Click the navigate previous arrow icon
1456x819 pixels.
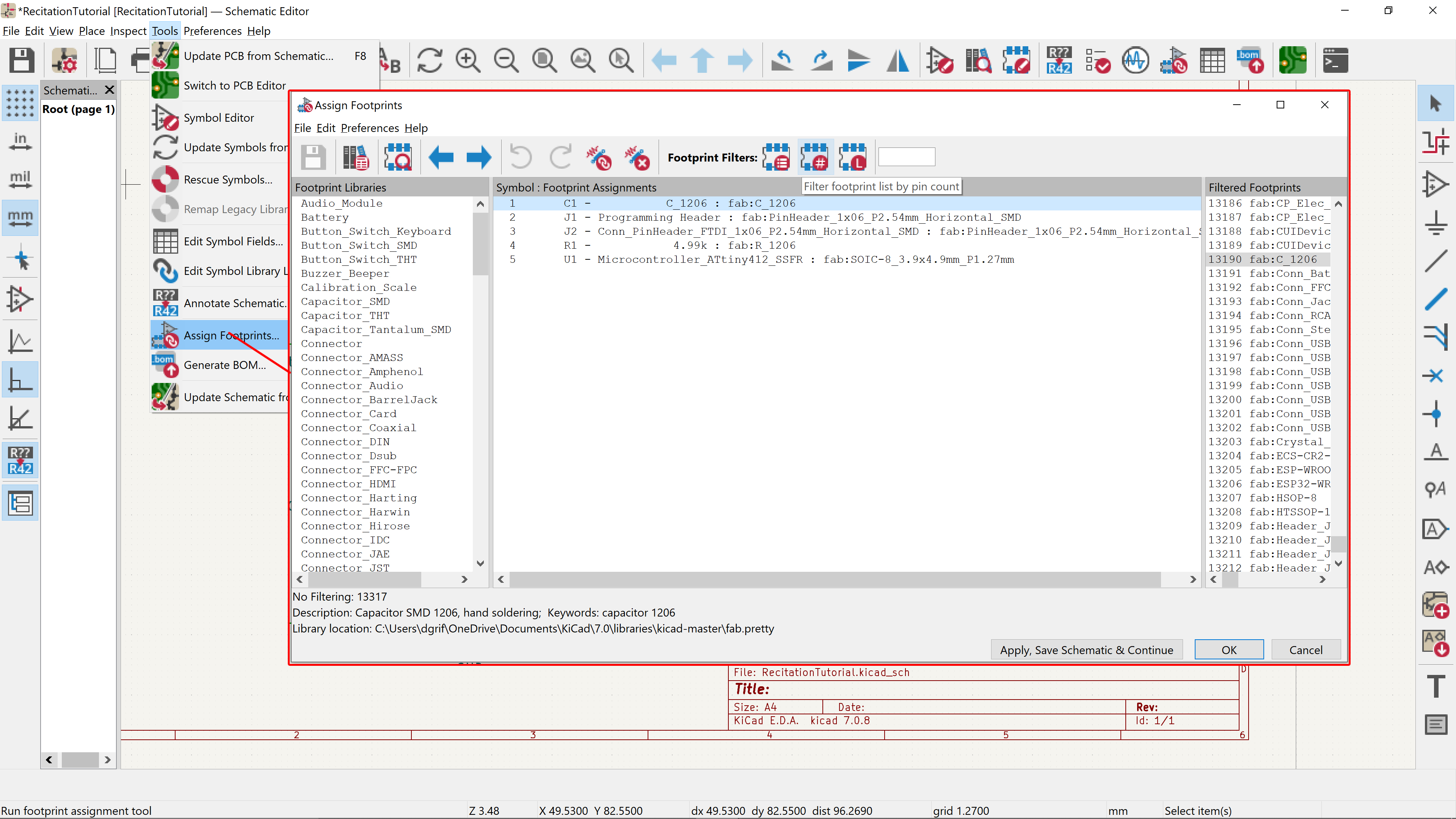pos(440,157)
